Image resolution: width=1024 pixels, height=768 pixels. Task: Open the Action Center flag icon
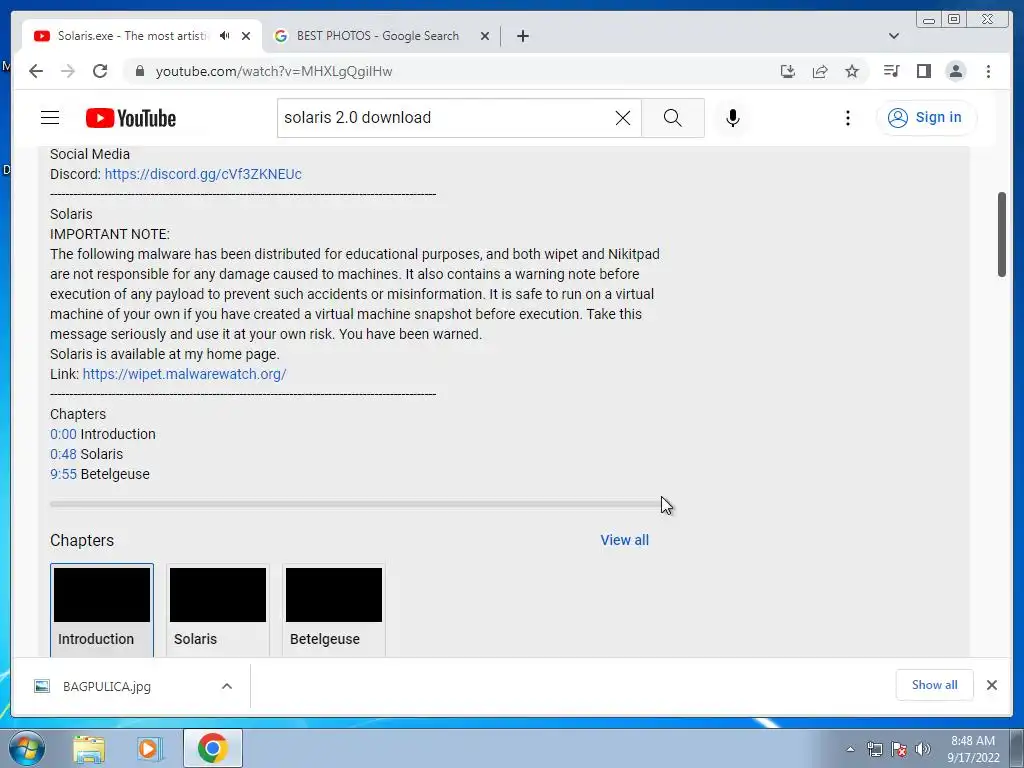899,749
